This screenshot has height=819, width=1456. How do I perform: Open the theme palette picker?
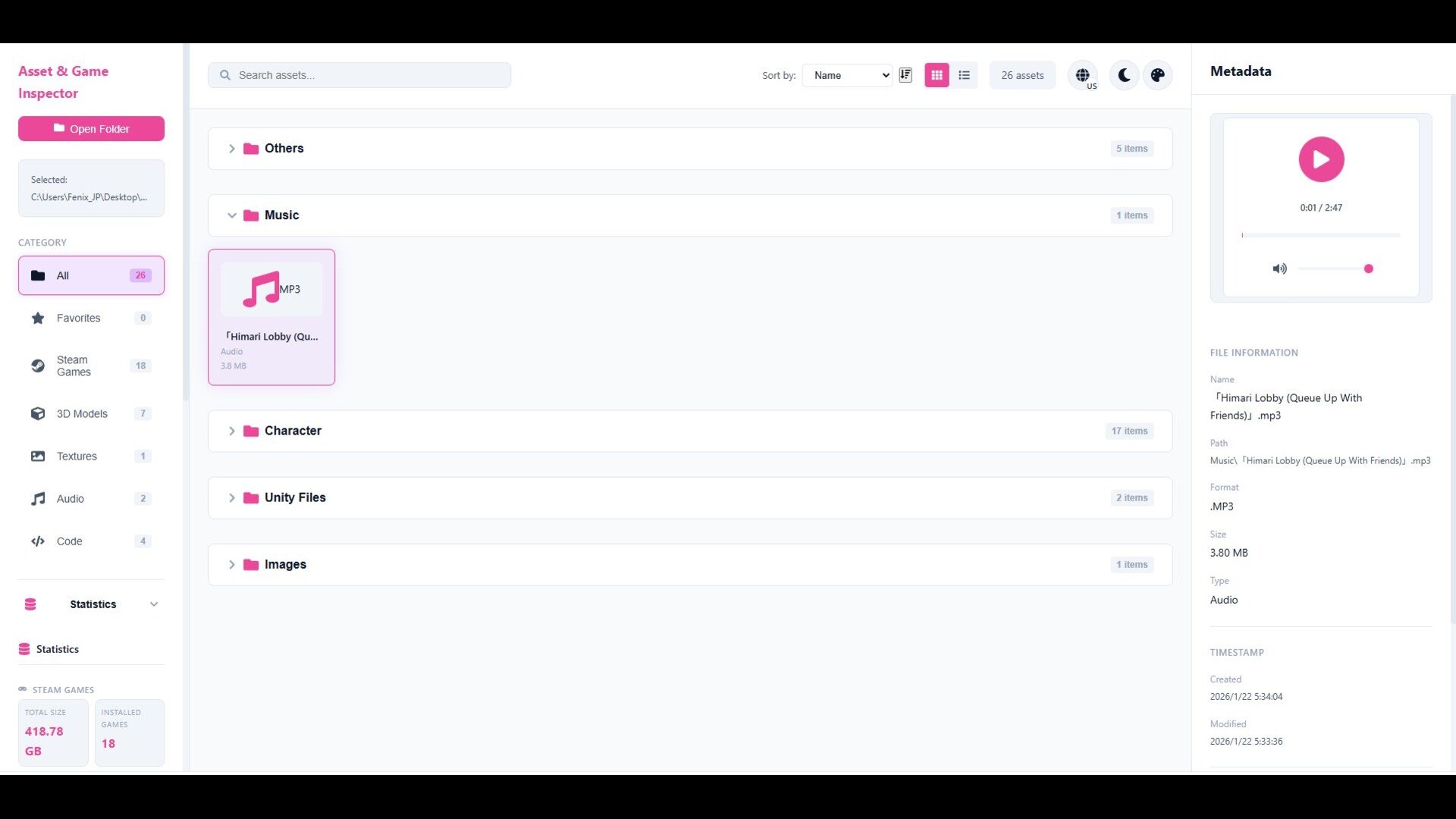(1157, 74)
